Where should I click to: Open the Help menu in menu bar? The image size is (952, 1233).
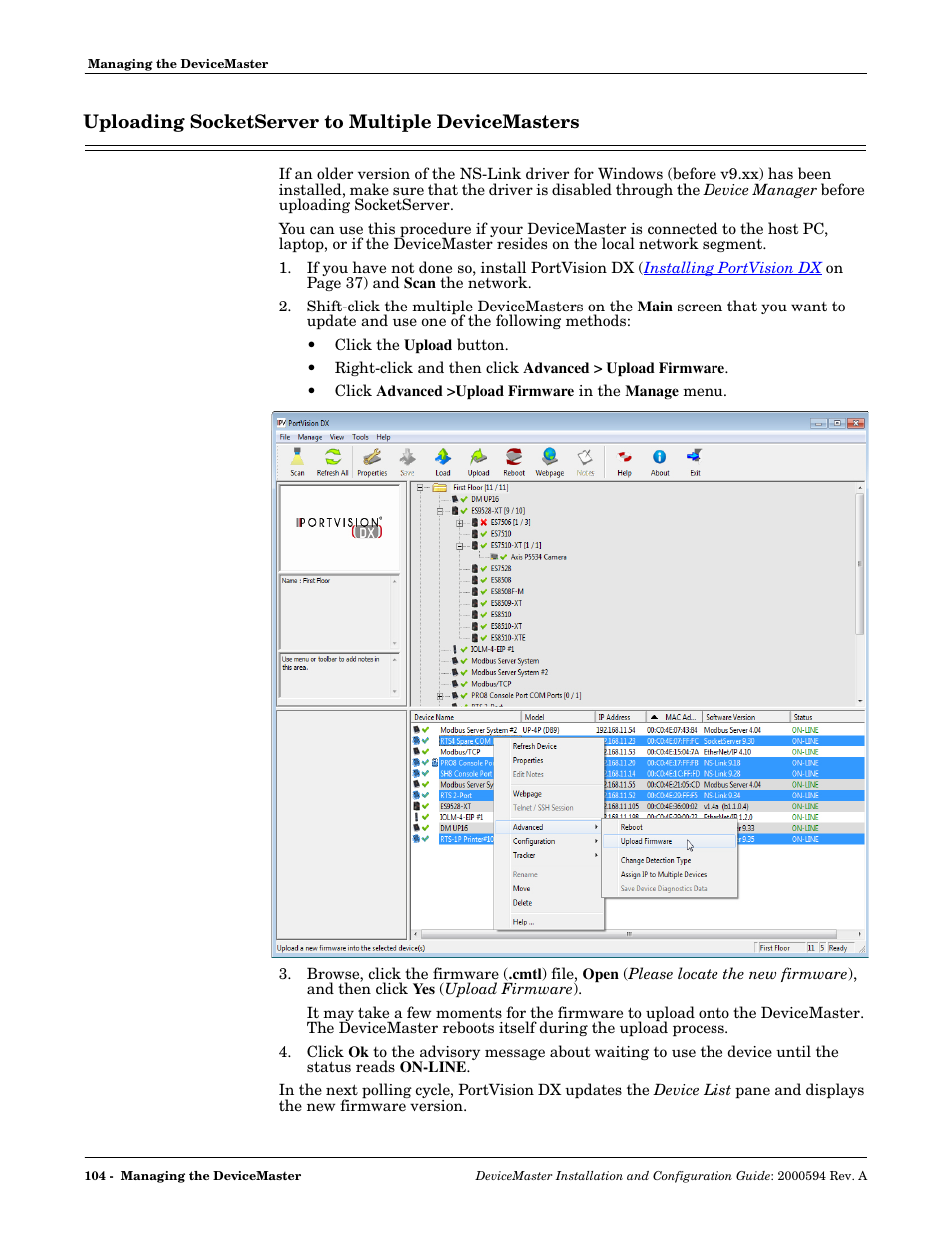[383, 437]
